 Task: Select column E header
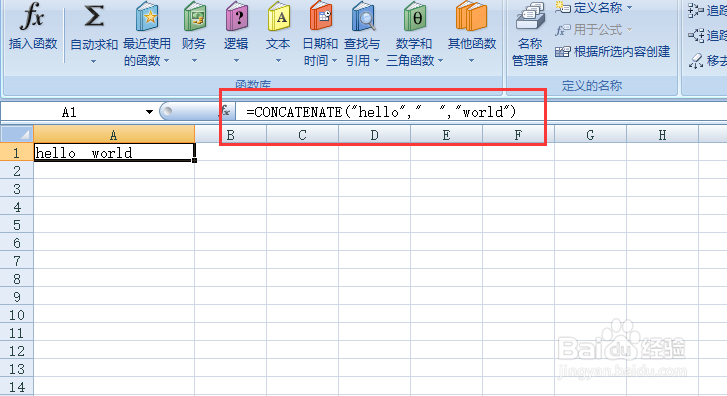[446, 134]
